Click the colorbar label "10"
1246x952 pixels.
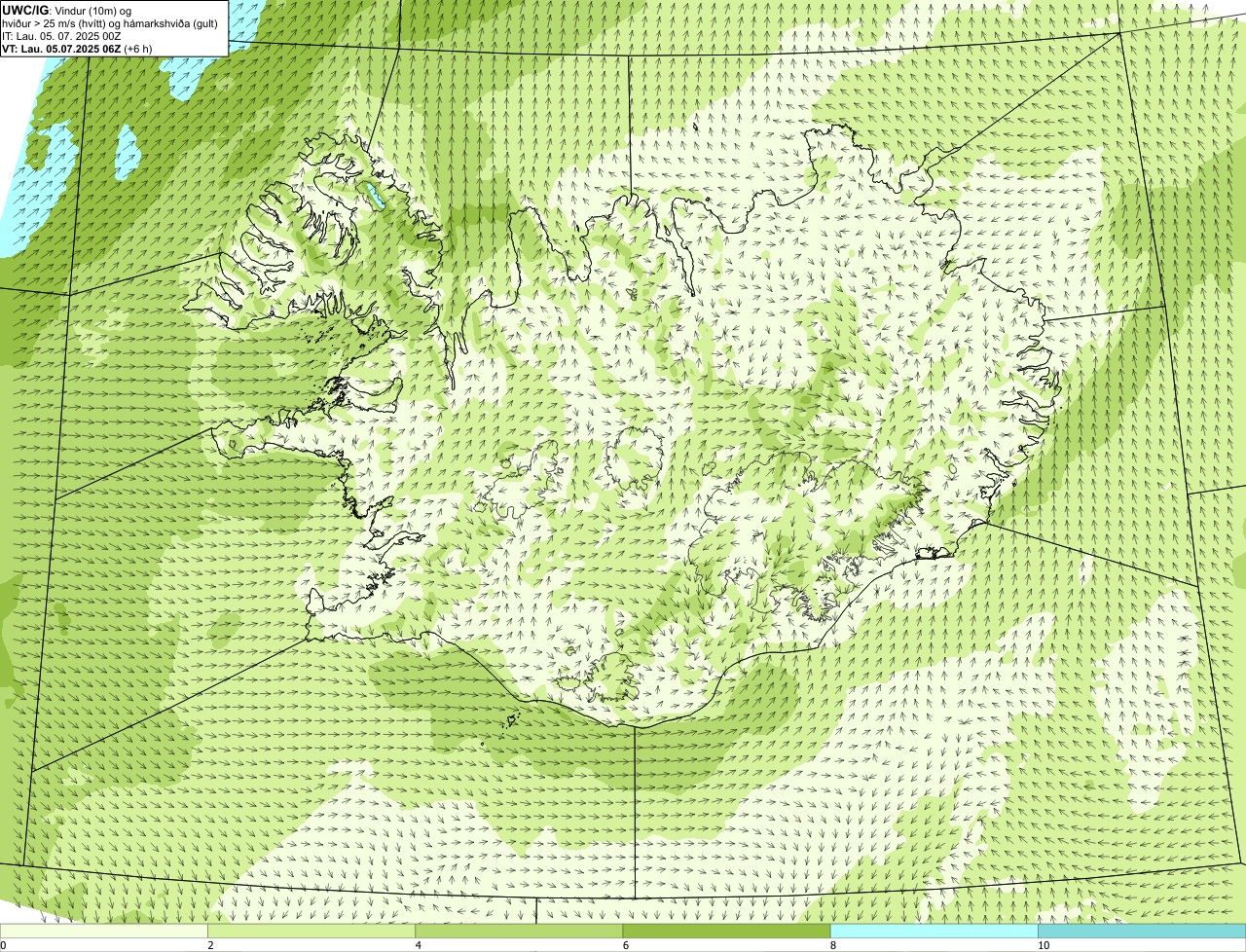1043,945
